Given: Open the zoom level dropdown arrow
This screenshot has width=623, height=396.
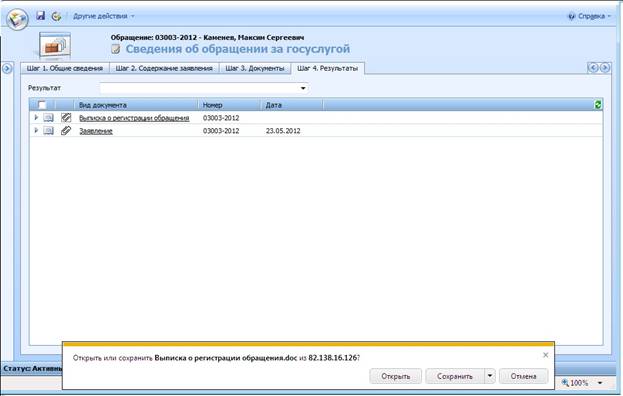Looking at the screenshot, I should tap(600, 383).
